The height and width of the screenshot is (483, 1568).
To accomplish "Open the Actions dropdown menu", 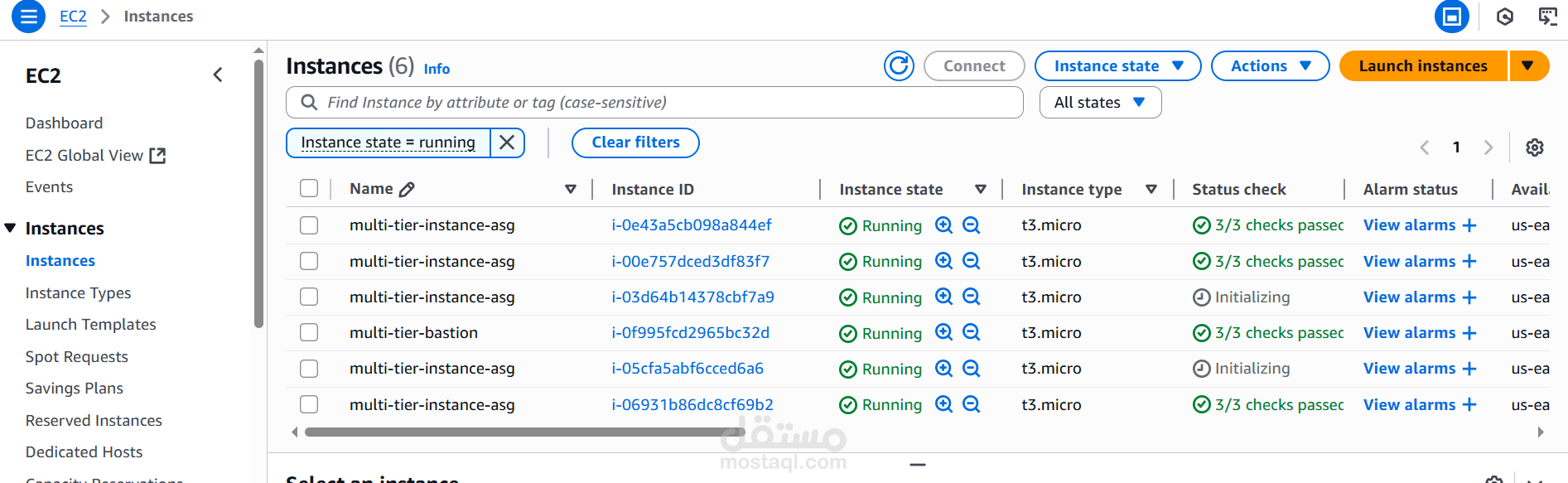I will tap(1270, 66).
